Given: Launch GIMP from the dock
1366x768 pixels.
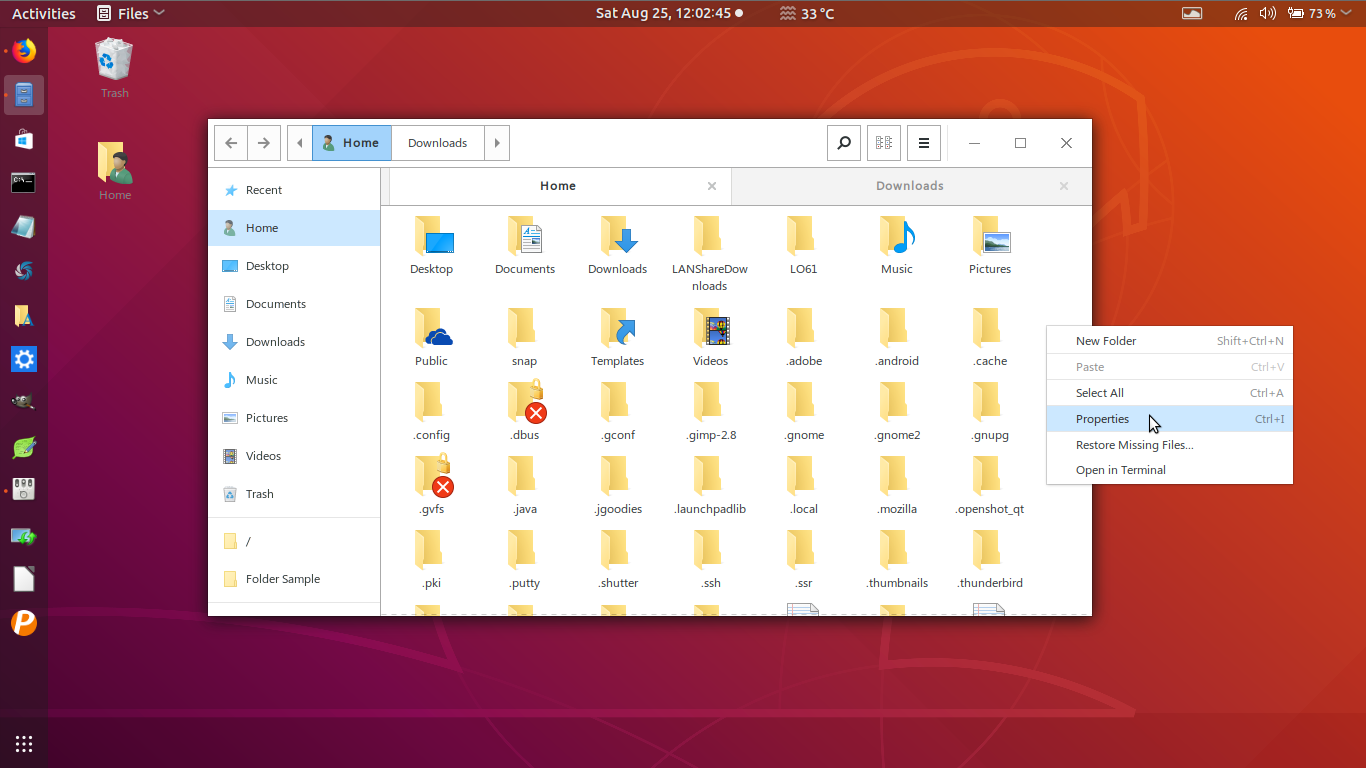Looking at the screenshot, I should pos(24,402).
